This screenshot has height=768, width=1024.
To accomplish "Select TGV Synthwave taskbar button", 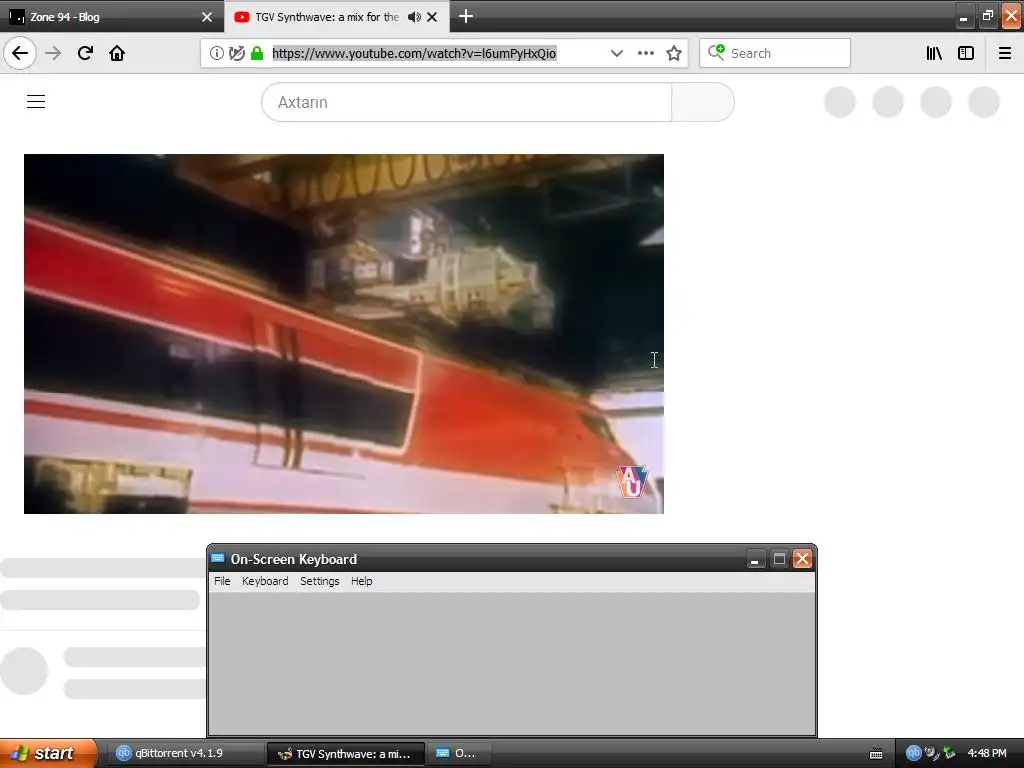I will (x=346, y=754).
